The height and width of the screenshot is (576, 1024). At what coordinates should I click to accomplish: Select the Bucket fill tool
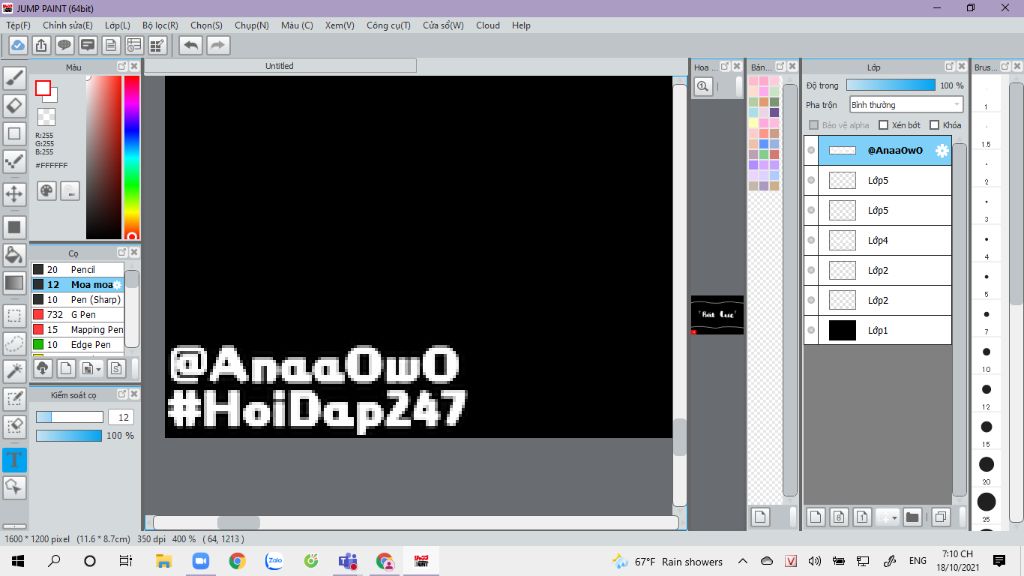tap(14, 255)
